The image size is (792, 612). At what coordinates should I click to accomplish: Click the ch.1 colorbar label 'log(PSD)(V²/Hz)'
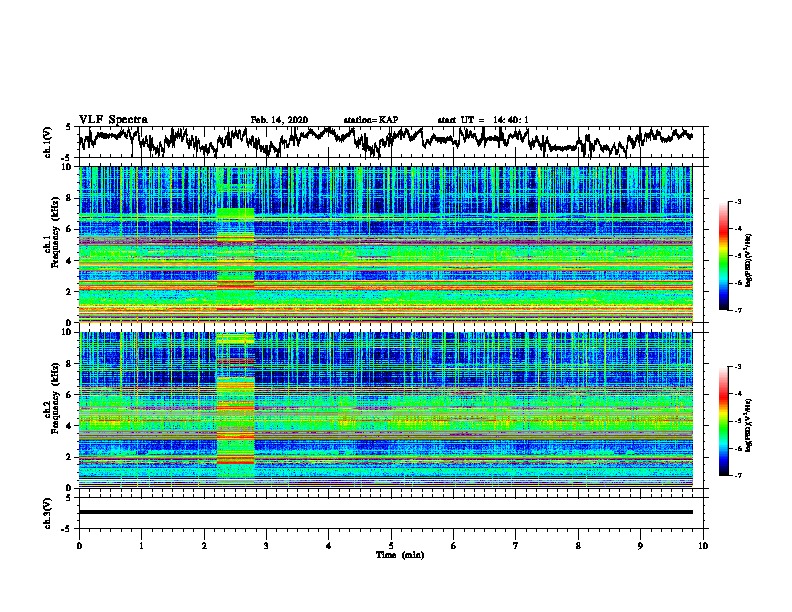(749, 261)
